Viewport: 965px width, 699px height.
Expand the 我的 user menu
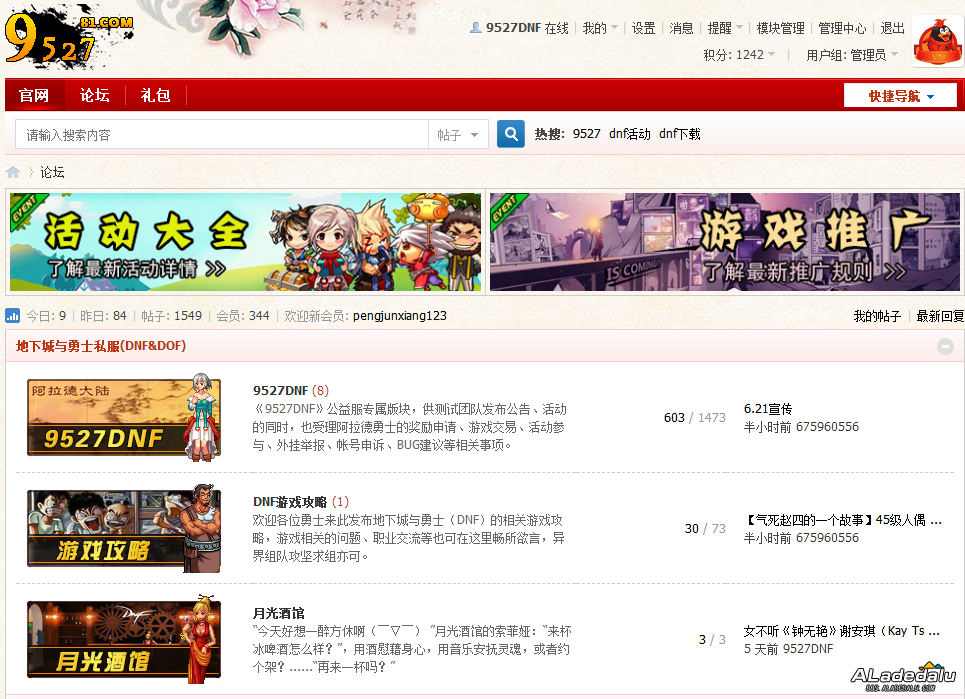(x=600, y=28)
